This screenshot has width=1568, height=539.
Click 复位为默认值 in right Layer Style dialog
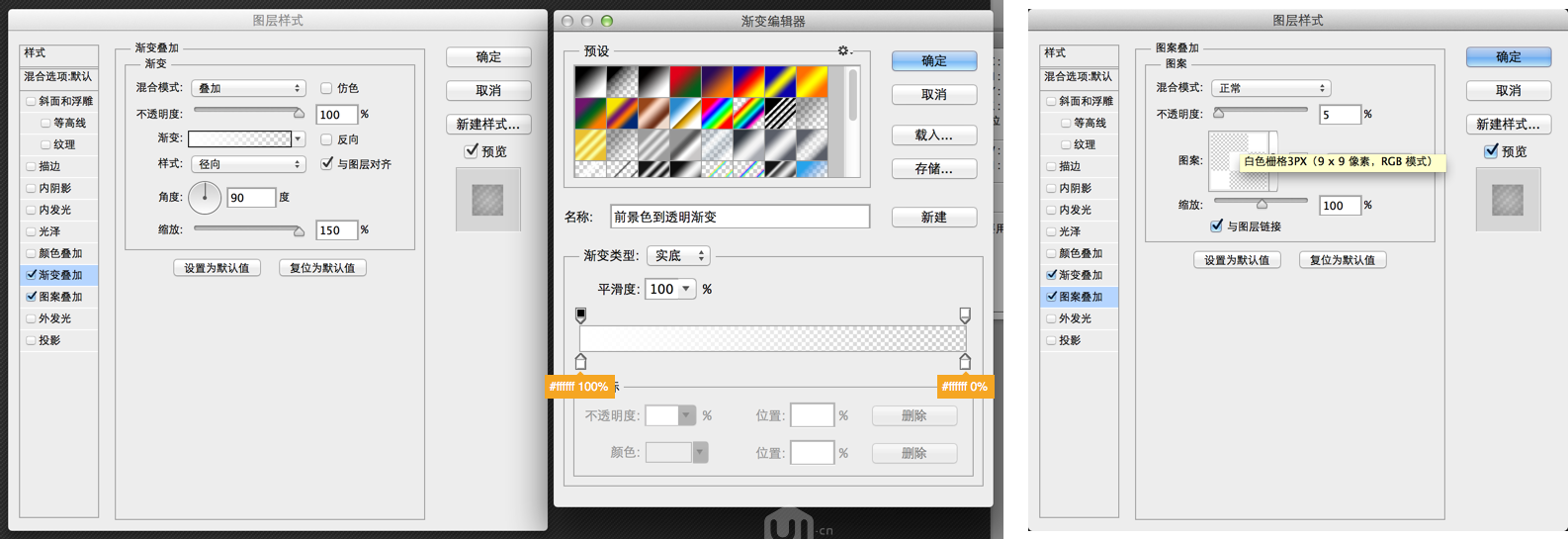[1343, 259]
